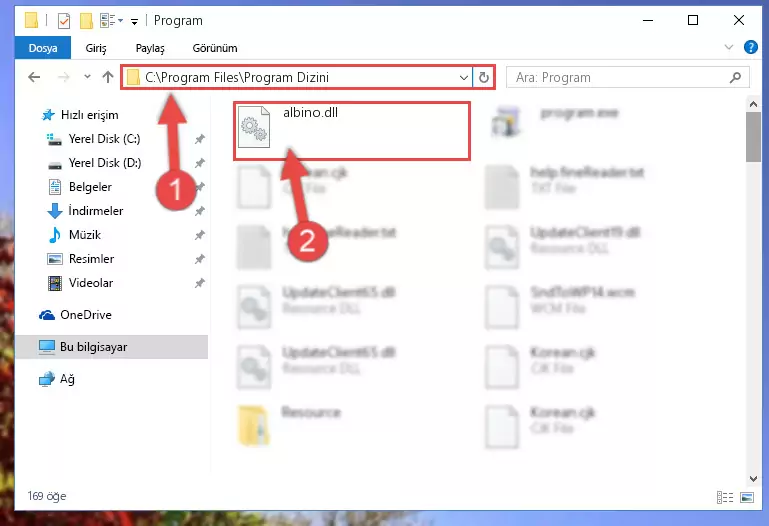The height and width of the screenshot is (526, 769).
Task: Open Customize Quick Access Toolbar dropdown
Action: (134, 21)
